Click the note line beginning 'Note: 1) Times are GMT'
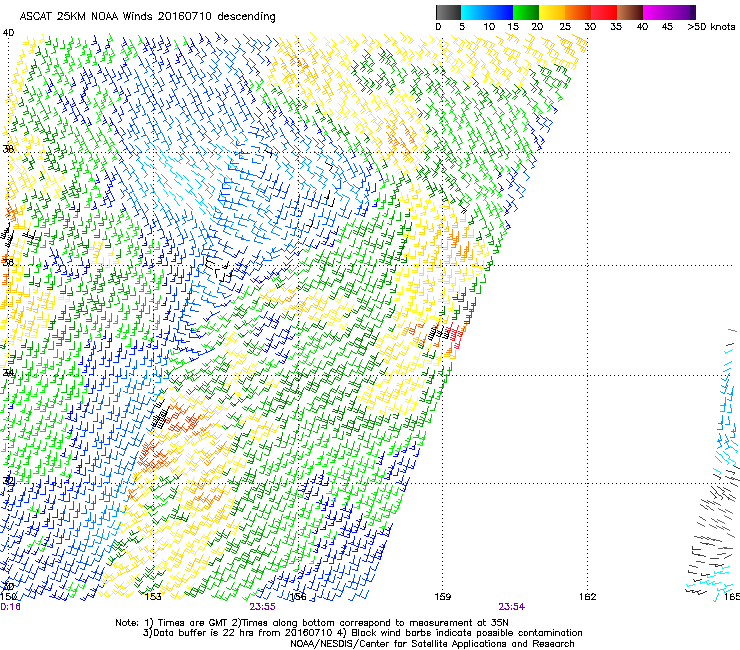Viewport: 740px width, 650px height. tap(312, 623)
